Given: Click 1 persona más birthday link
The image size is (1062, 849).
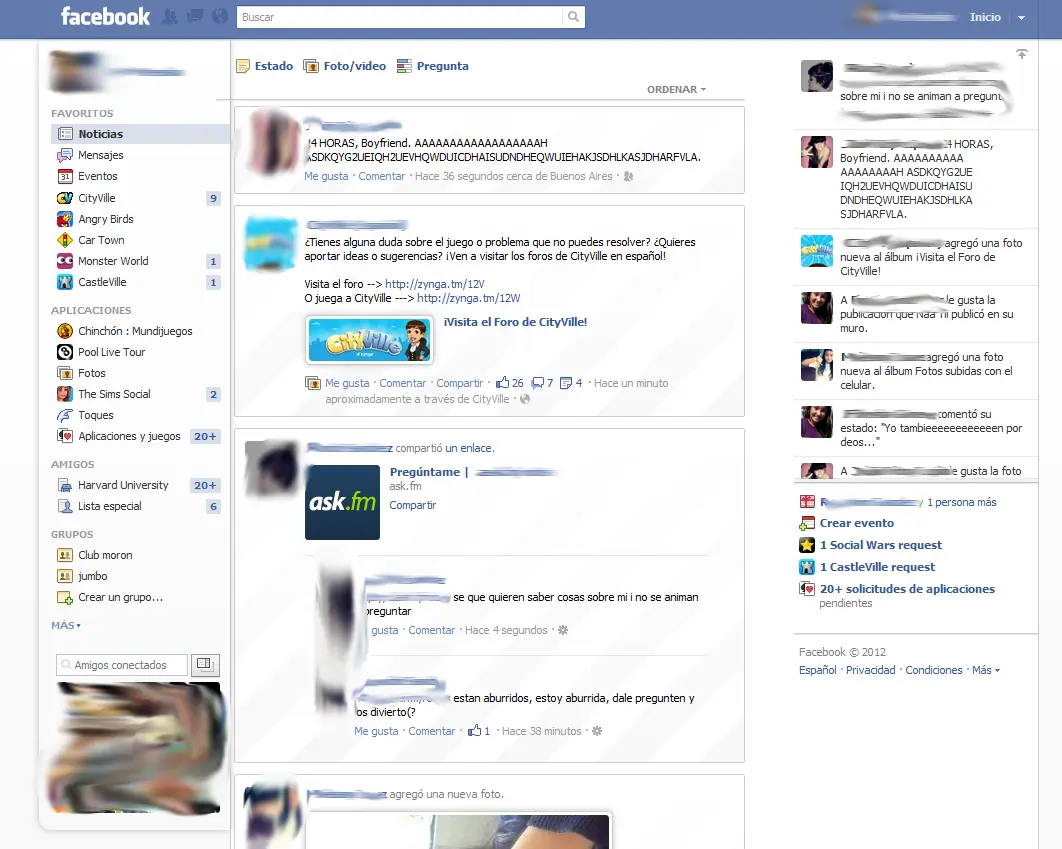Looking at the screenshot, I should 961,502.
